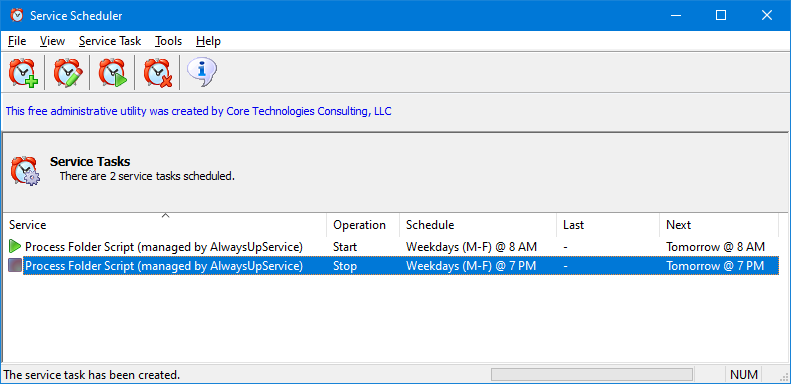Click the Delete service task red-X icon

157,73
